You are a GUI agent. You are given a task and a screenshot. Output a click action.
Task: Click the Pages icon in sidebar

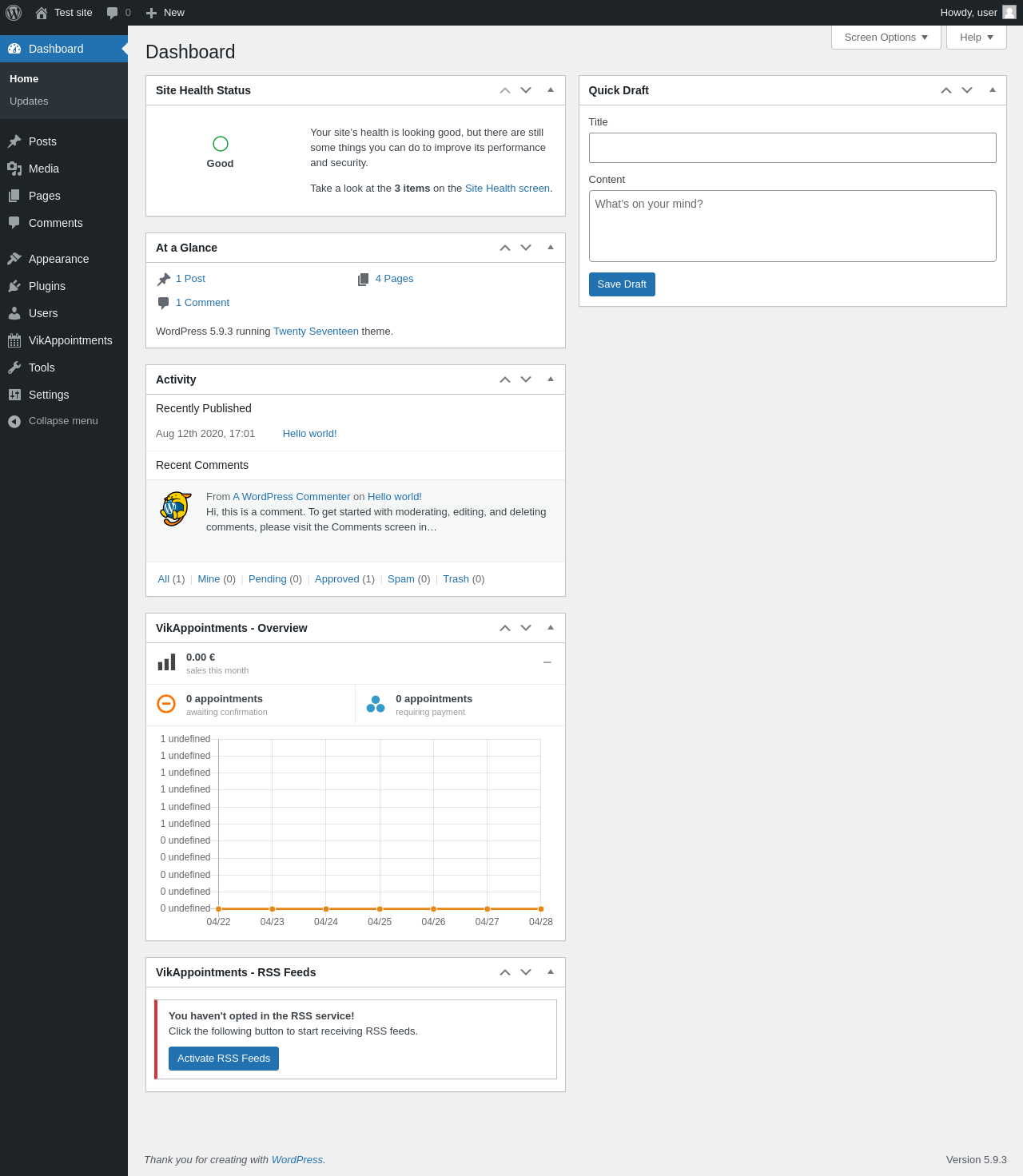pos(14,196)
